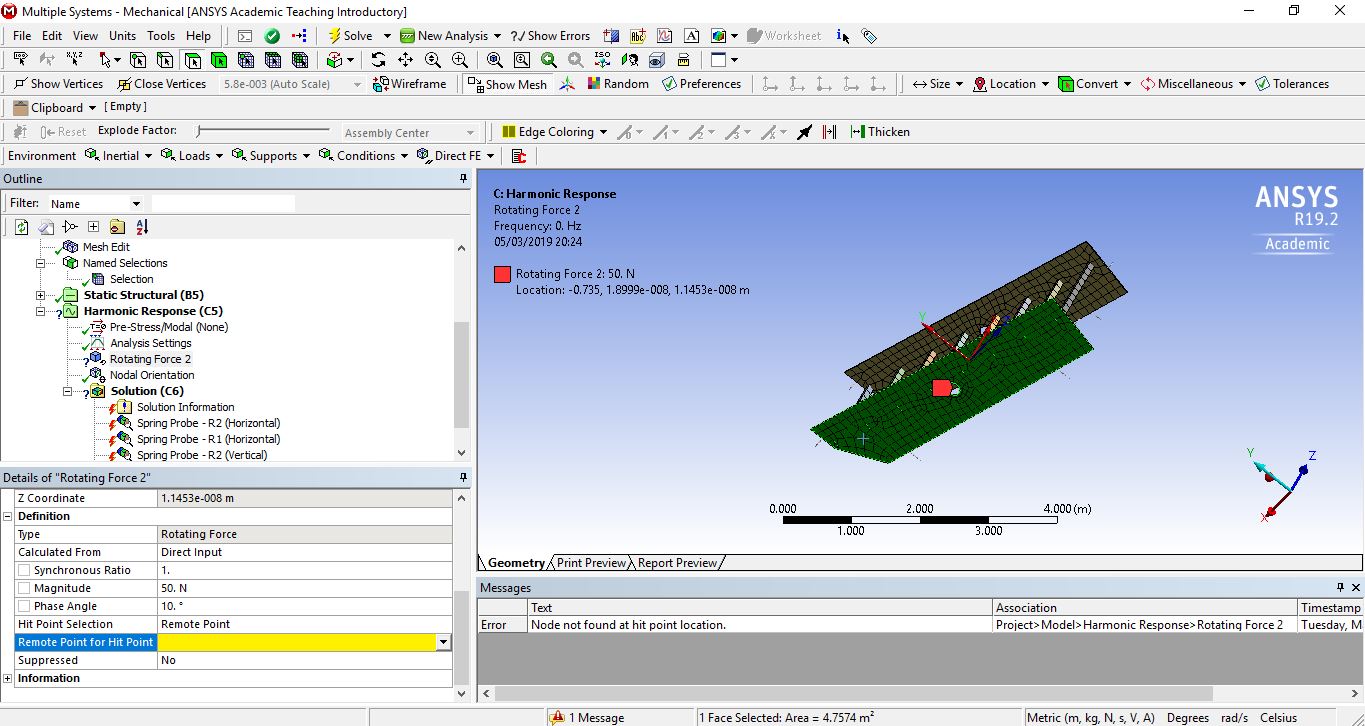Click the Random colors button
This screenshot has width=1365, height=726.
[x=618, y=84]
